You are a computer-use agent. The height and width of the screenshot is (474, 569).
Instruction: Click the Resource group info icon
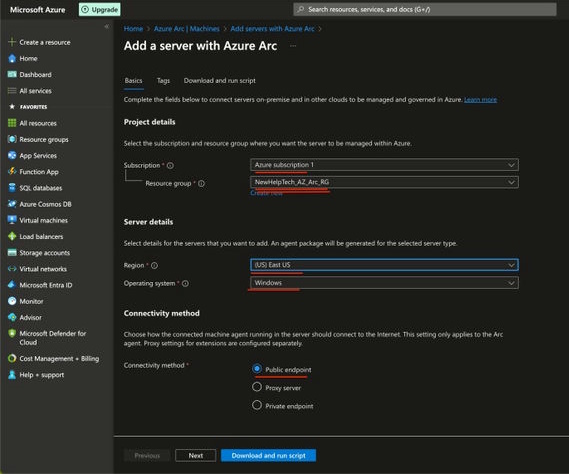click(x=201, y=184)
